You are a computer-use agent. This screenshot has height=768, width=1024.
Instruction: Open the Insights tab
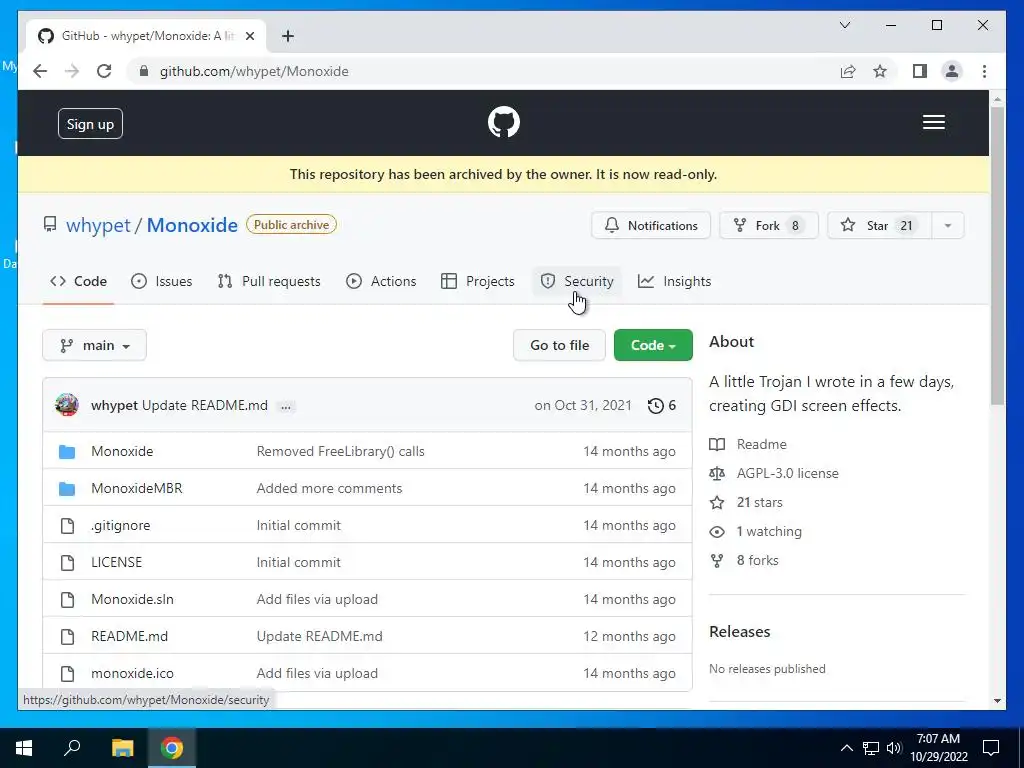click(675, 281)
